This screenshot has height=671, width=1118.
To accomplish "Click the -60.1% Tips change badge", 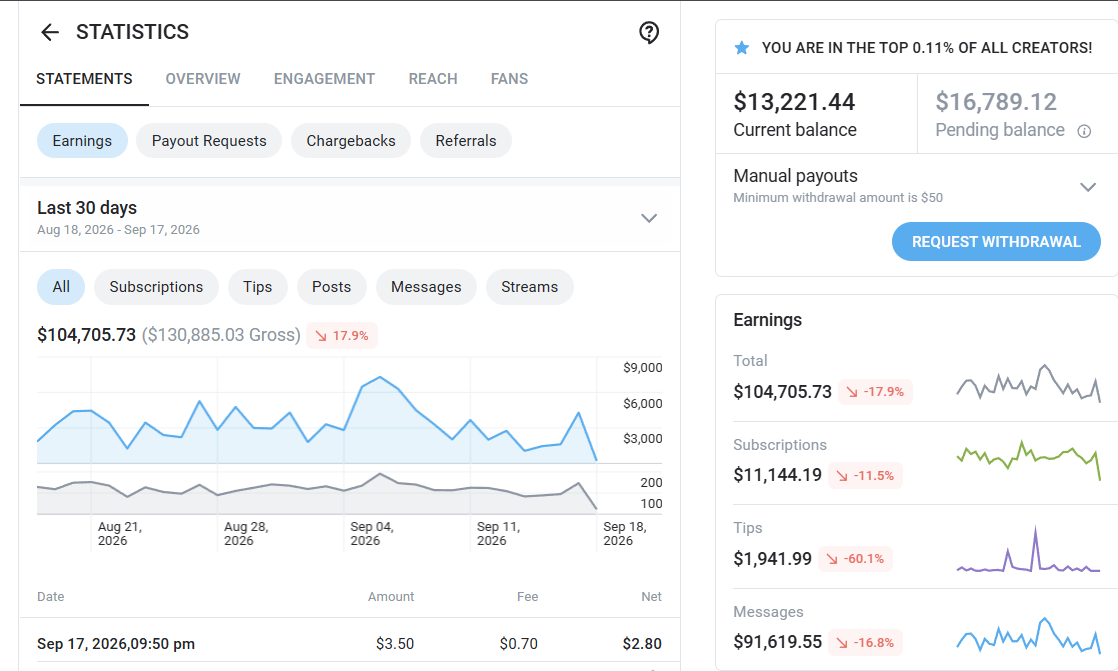I will [x=855, y=558].
